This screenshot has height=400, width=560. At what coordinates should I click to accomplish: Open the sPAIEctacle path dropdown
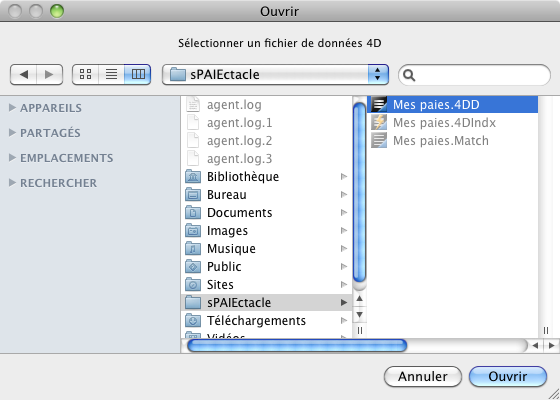coord(275,74)
